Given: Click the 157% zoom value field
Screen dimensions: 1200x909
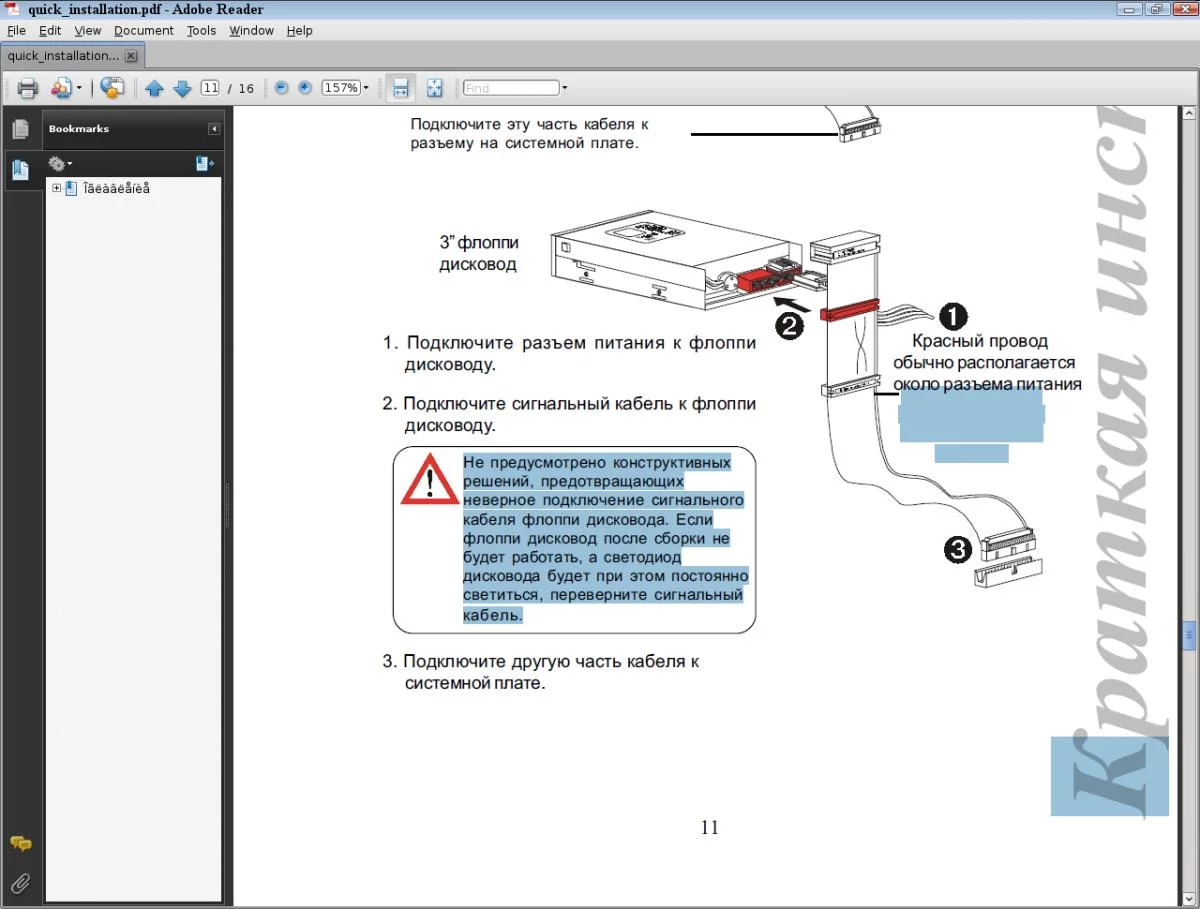Looking at the screenshot, I should [340, 88].
